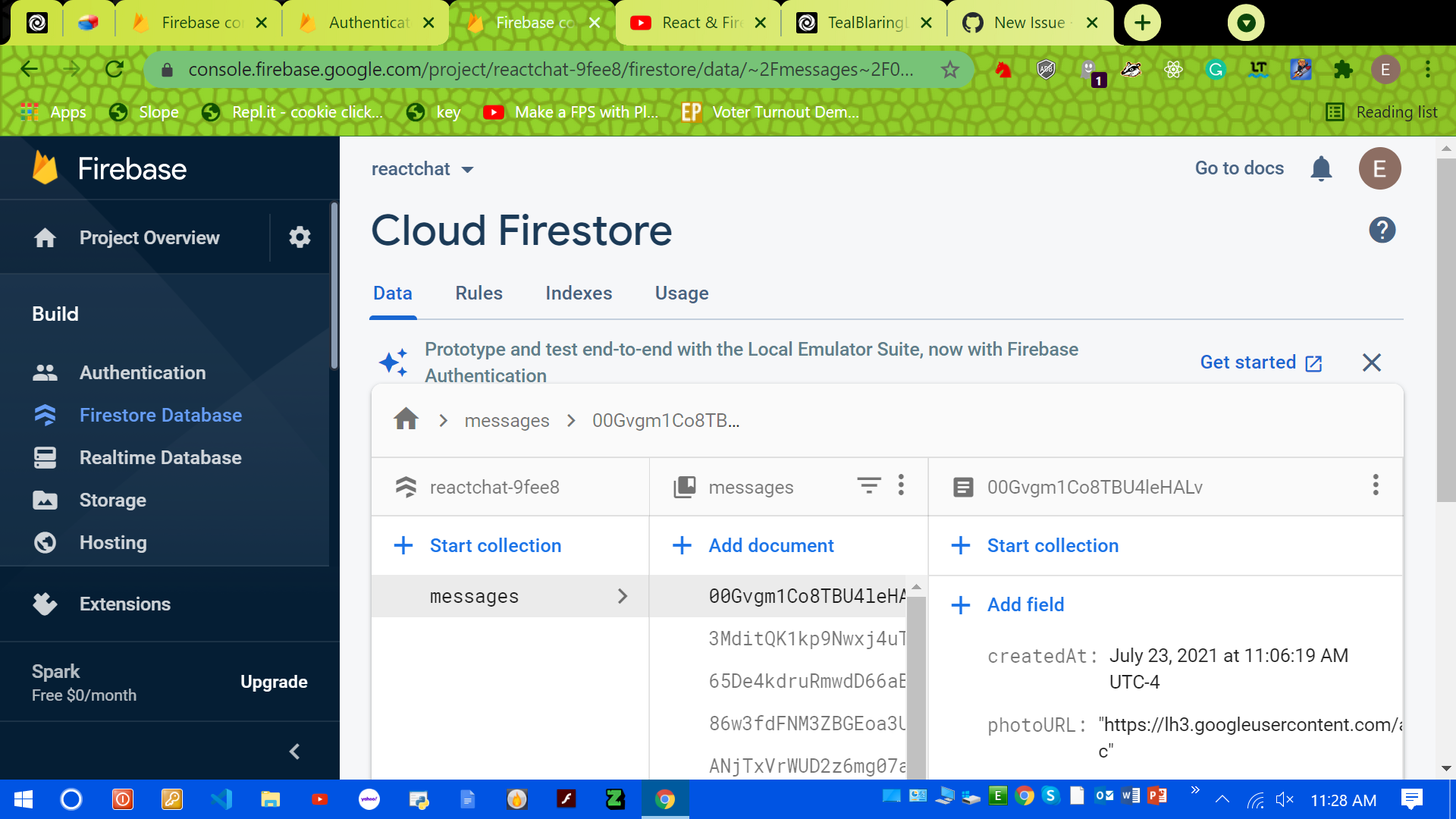This screenshot has height=819, width=1456.
Task: Select document 3MditQK1kp9Nwxj4uT
Action: coord(806,639)
